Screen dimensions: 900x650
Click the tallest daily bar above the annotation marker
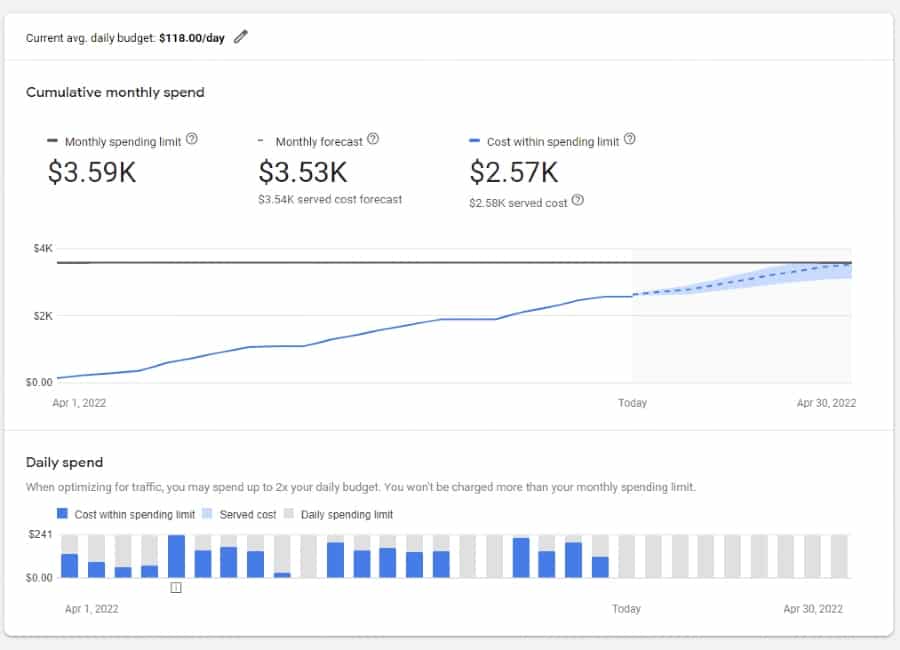click(176, 556)
